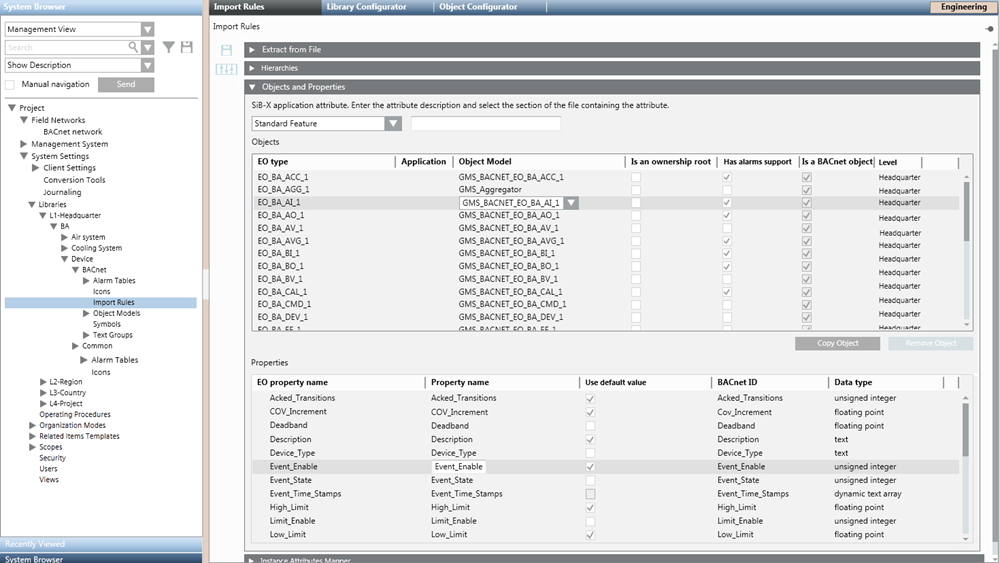This screenshot has width=1000, height=563.
Task: Click the search magnifier icon
Action: tap(133, 47)
